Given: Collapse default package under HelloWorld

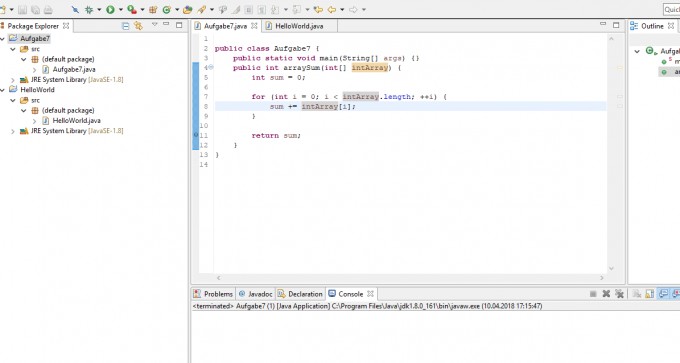Looking at the screenshot, I should (x=24, y=111).
